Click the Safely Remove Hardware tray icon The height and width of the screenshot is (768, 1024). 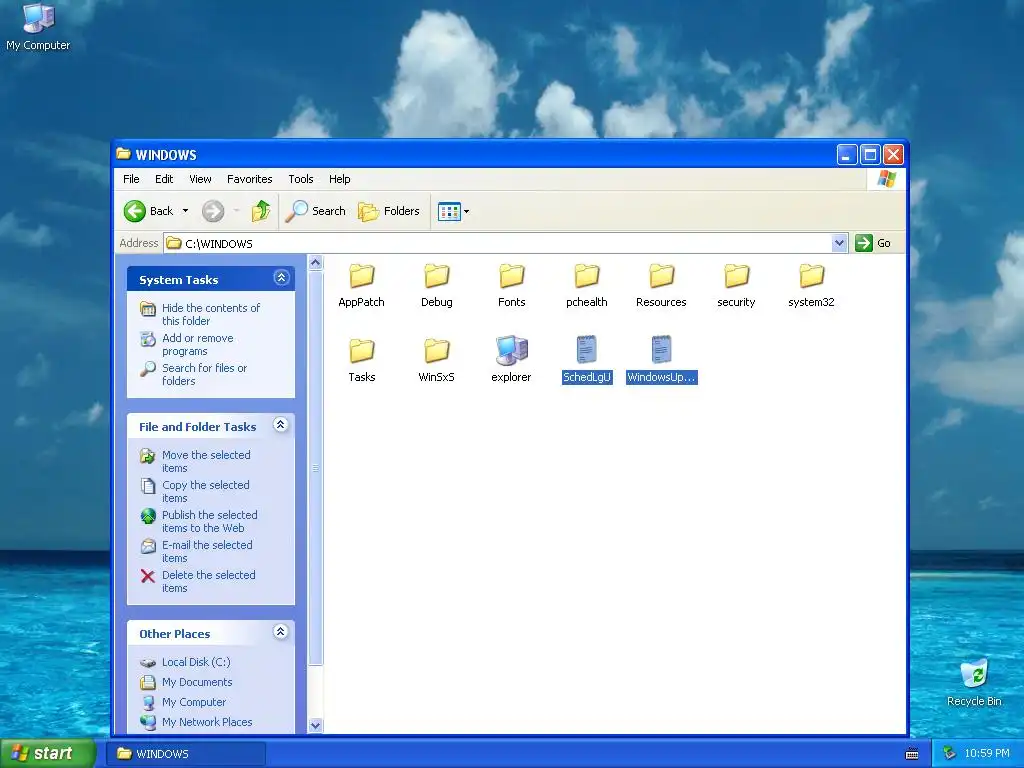pos(950,754)
